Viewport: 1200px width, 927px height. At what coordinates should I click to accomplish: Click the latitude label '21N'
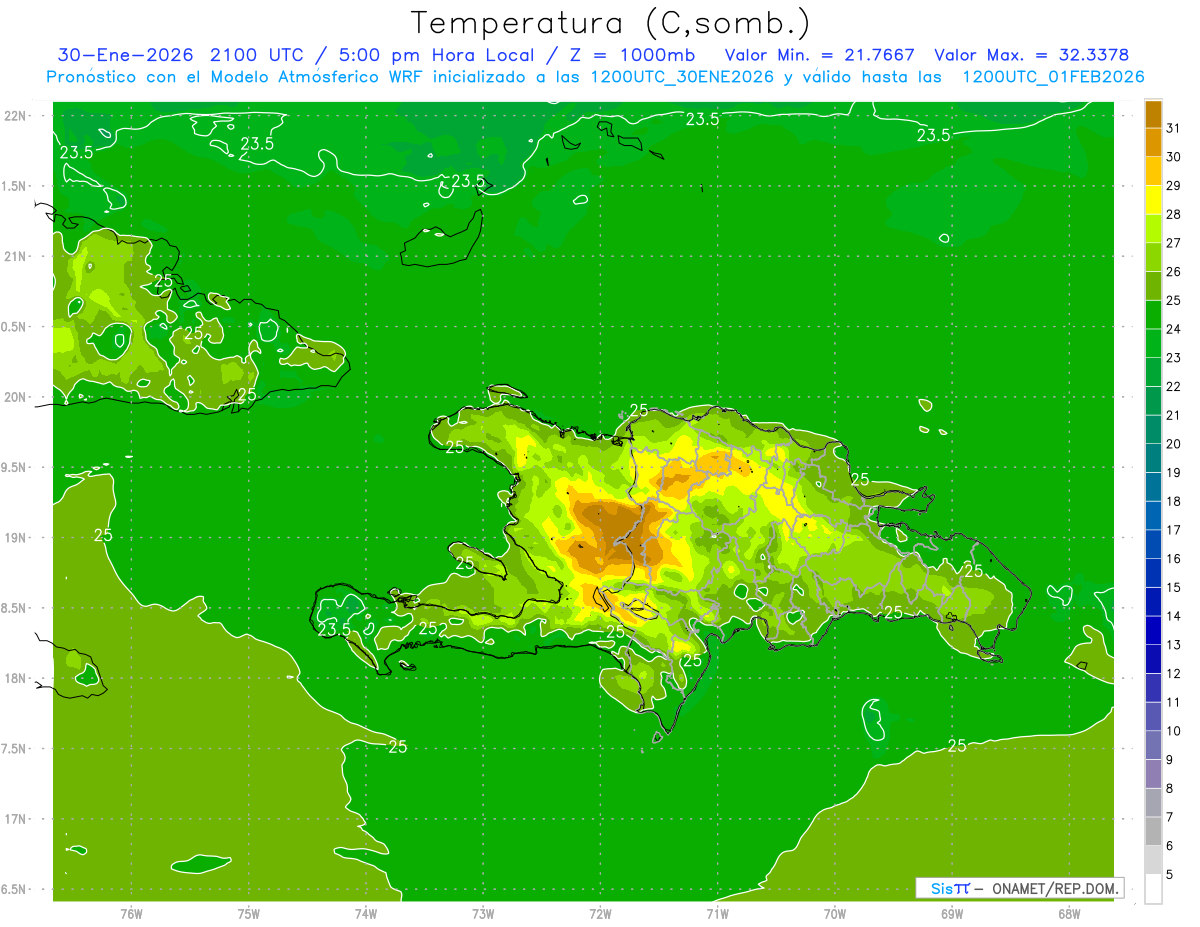click(14, 257)
